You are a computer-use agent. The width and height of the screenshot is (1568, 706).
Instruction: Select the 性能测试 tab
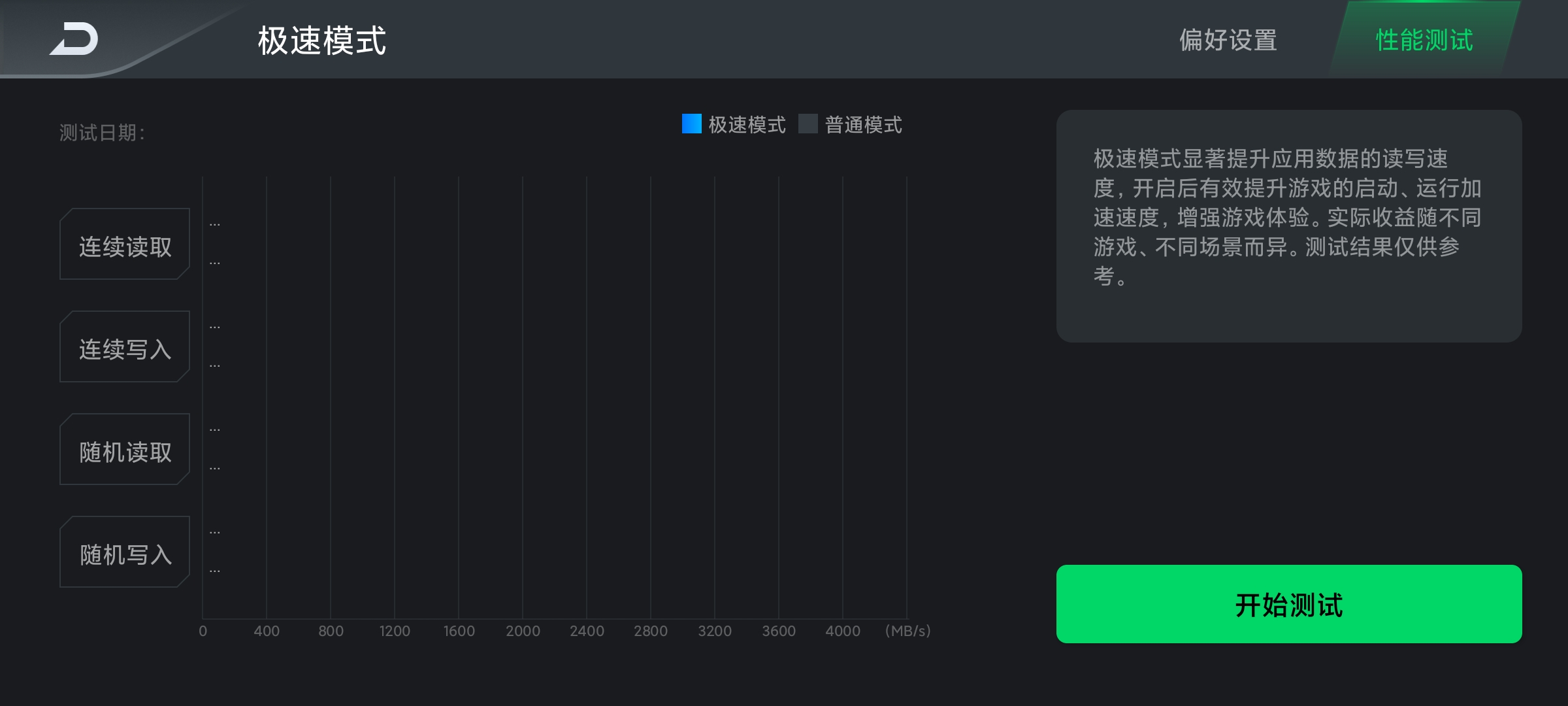click(x=1424, y=40)
